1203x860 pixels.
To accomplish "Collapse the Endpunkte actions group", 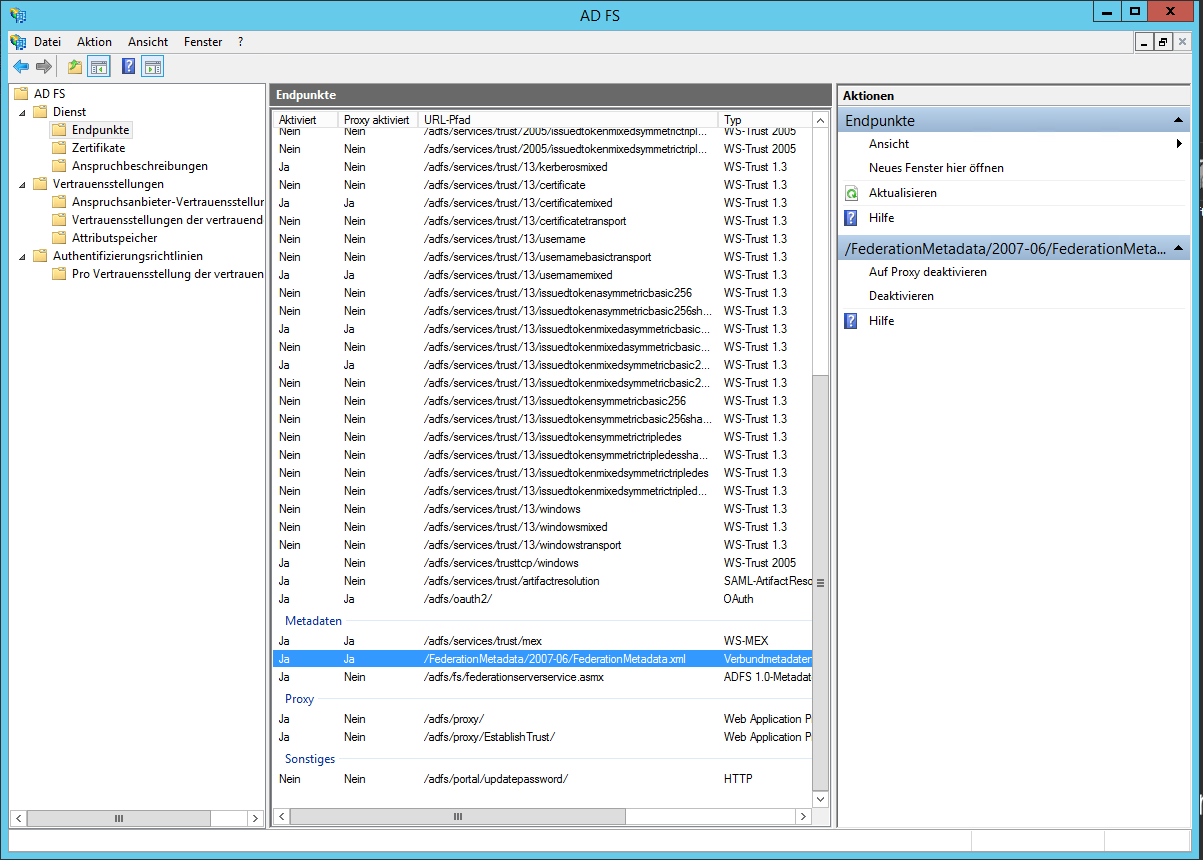I will [x=1180, y=120].
